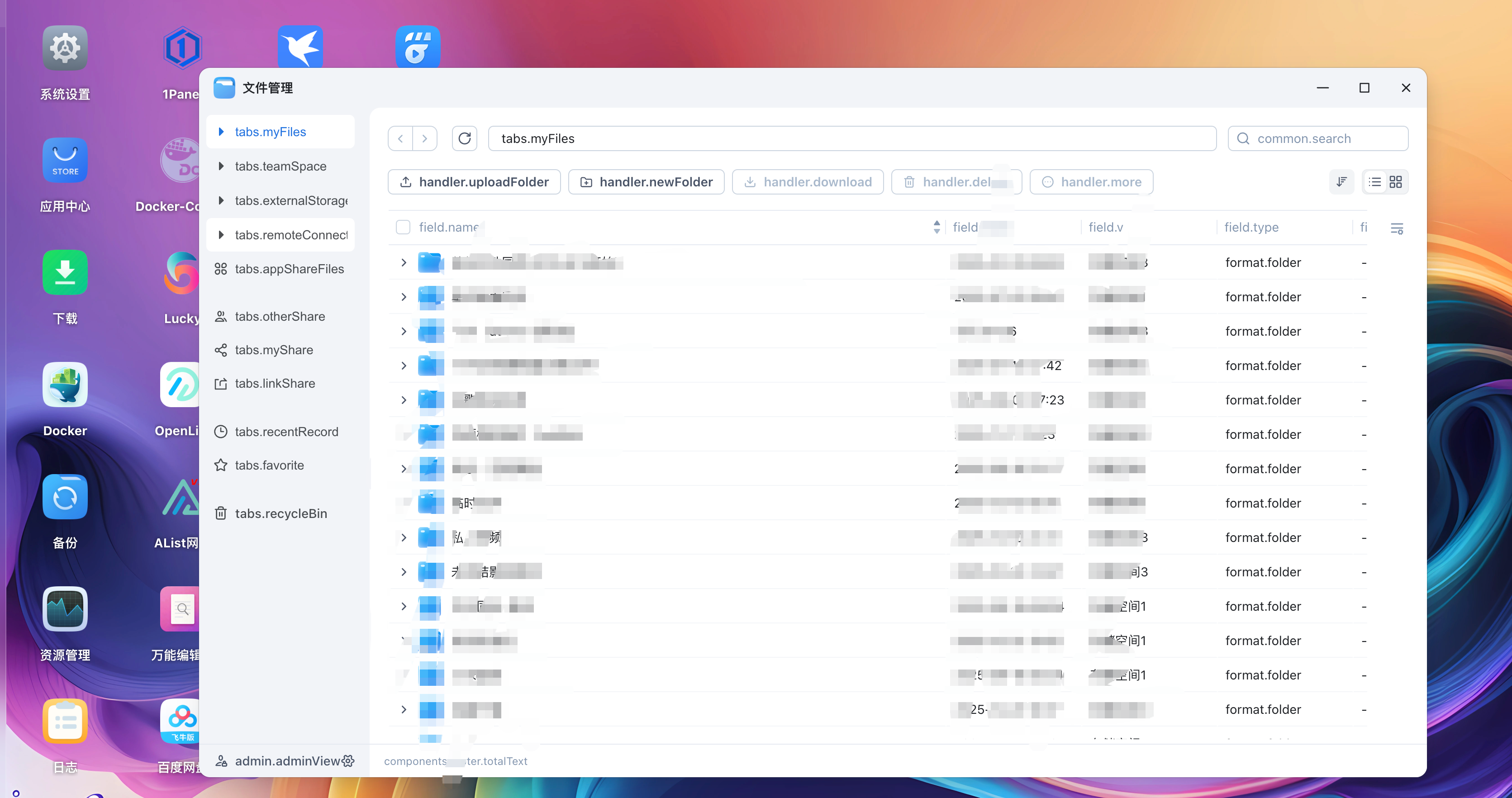
Task: Open the sort order icon
Action: [1341, 182]
